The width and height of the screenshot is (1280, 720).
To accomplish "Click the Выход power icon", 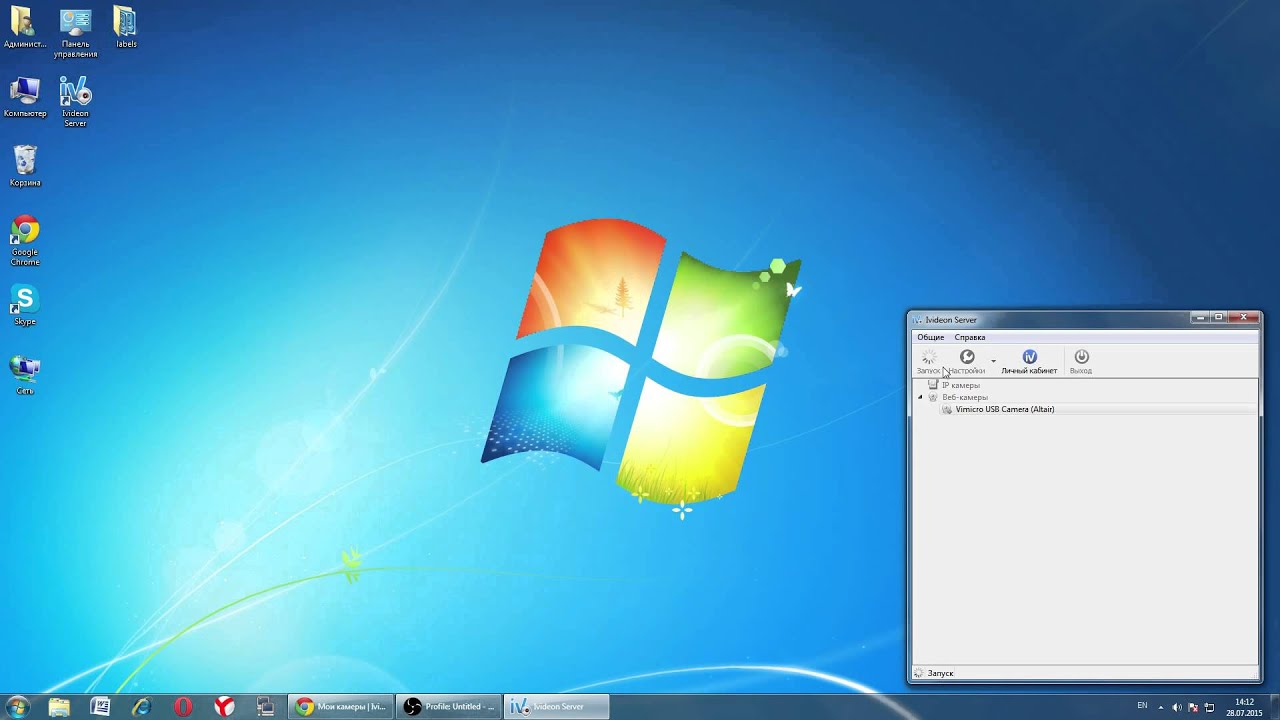I will pyautogui.click(x=1081, y=361).
